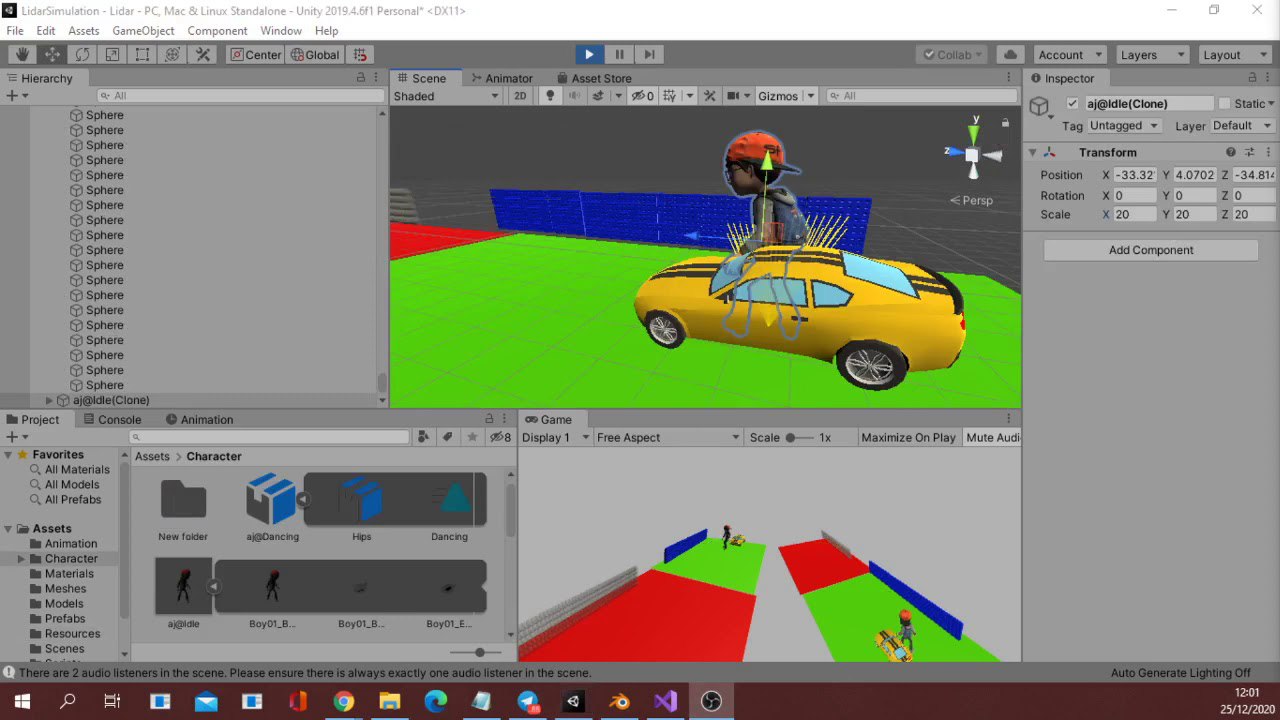1280x720 pixels.
Task: Select the Transform tool
Action: (172, 55)
